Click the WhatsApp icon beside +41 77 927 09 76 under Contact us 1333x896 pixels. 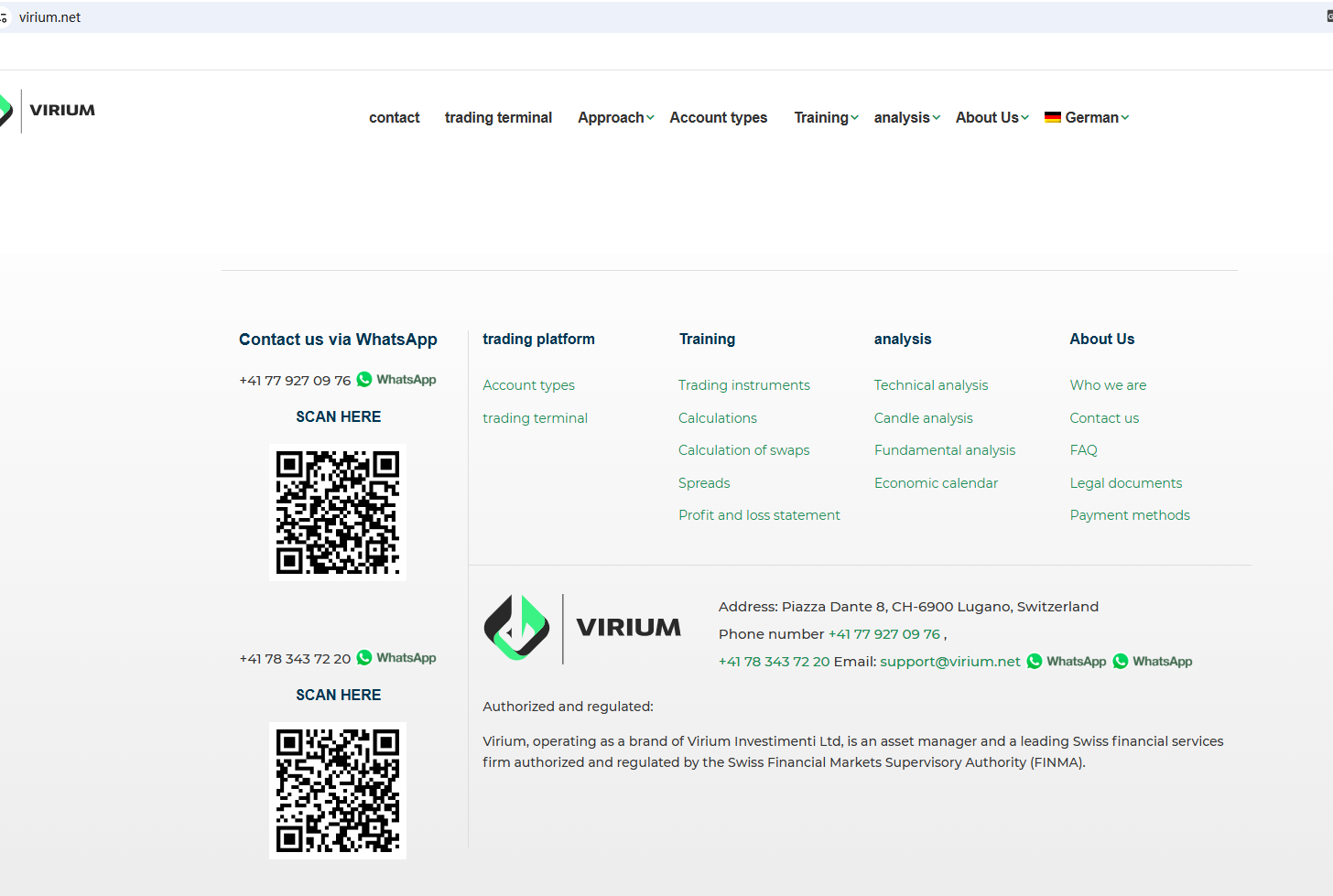click(364, 380)
